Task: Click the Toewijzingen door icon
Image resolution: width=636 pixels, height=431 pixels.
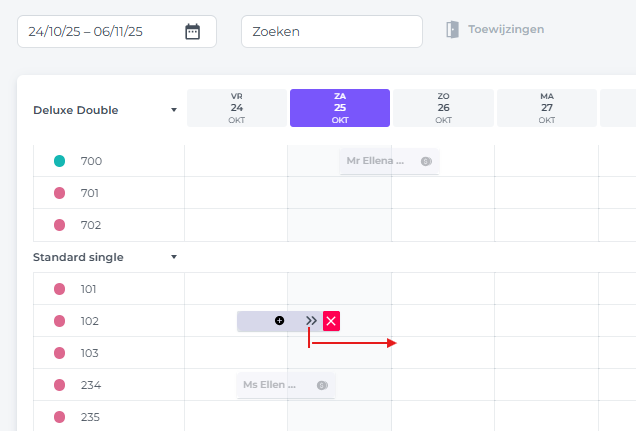Action: click(453, 30)
